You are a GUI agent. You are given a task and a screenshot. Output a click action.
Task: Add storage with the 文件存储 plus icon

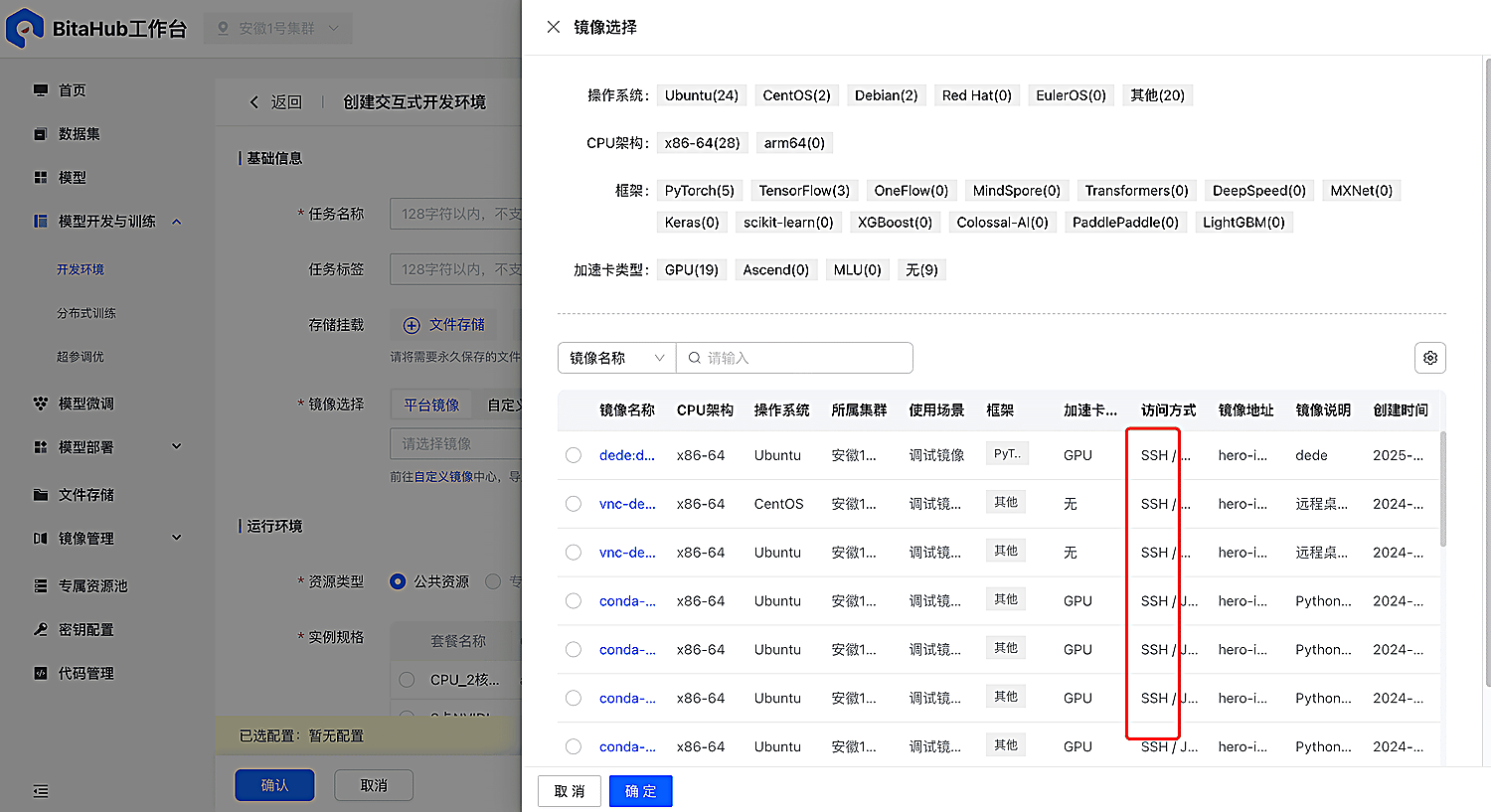click(x=412, y=325)
